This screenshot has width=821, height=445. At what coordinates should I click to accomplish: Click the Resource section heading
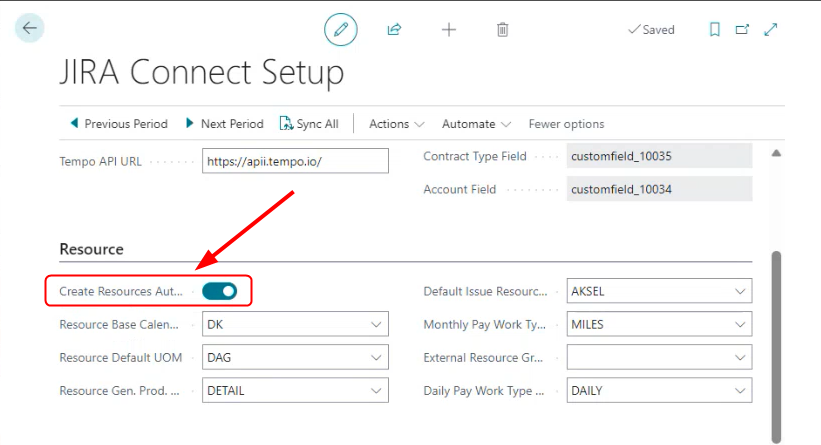(92, 249)
